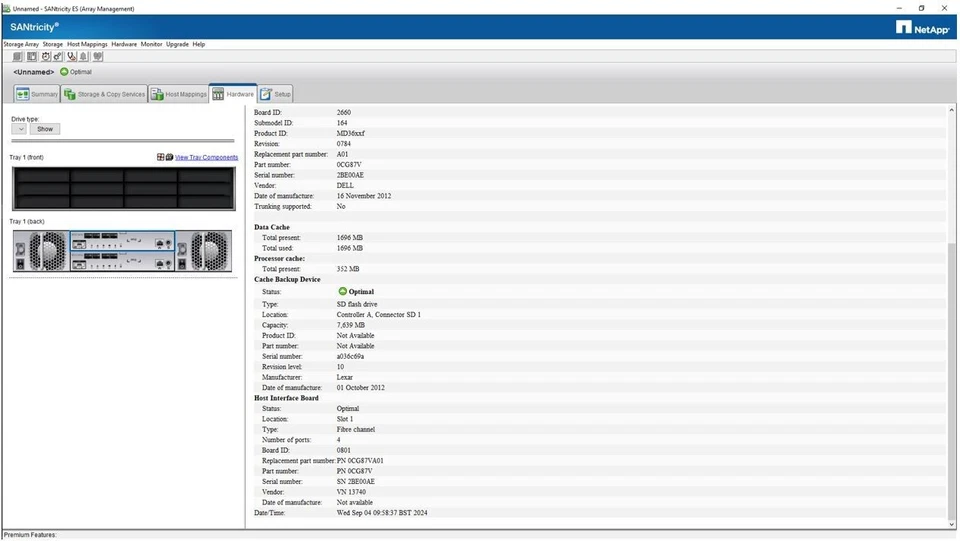The image size is (960, 541).
Task: Open the Host Mappings menu in menu bar
Action: [x=87, y=44]
